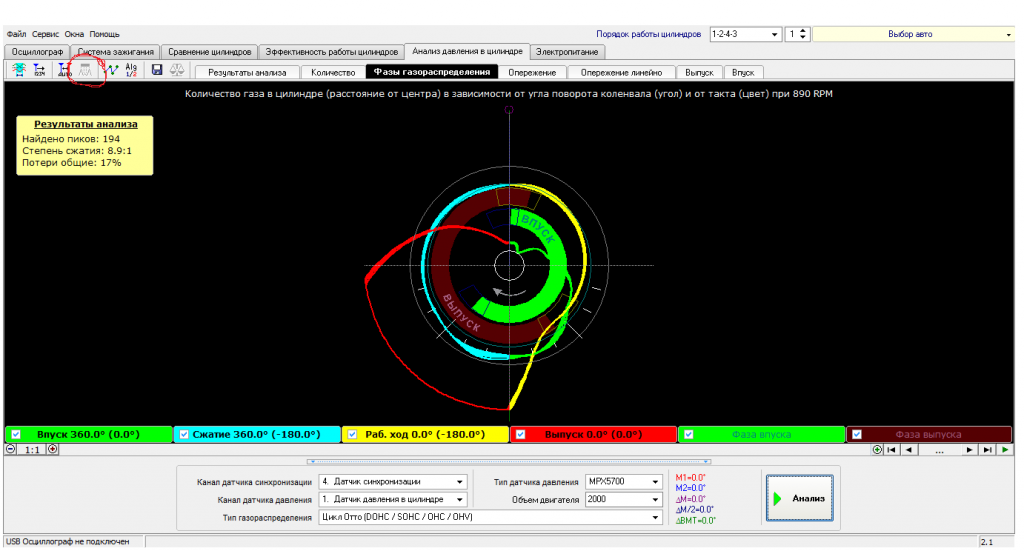Open the Результаты анализа sub-tab
Screen dimensions: 1024x551
[247, 72]
